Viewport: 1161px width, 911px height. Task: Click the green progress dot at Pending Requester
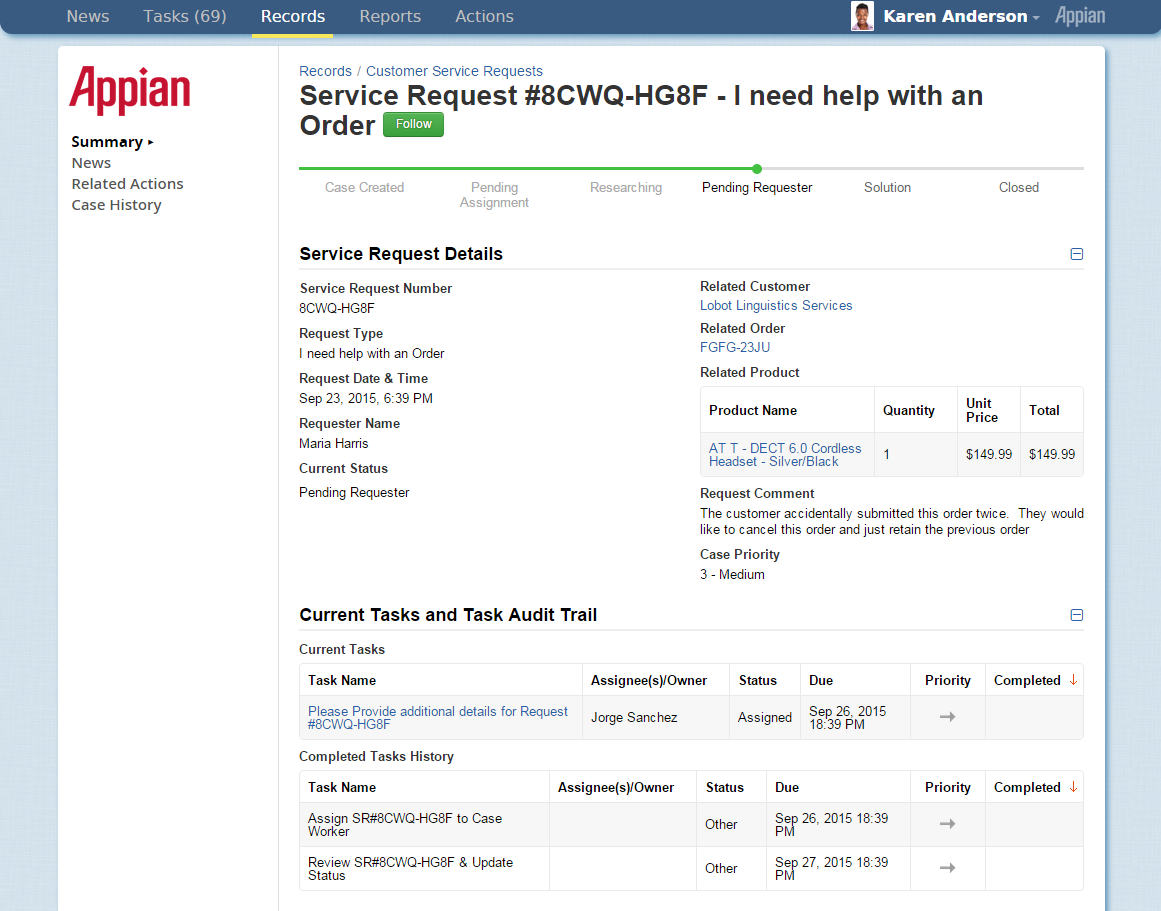tap(756, 169)
